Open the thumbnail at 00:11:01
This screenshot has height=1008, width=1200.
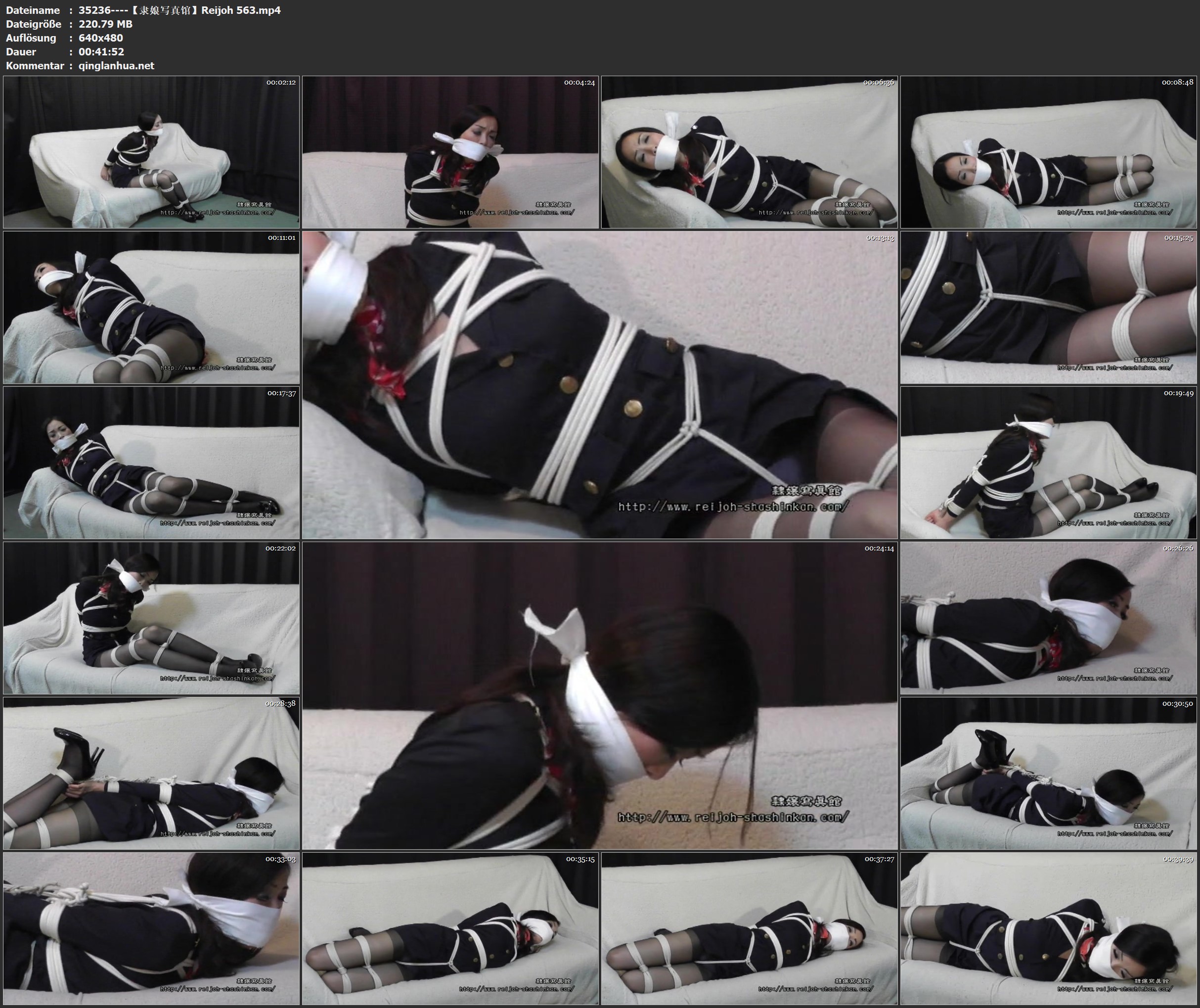pyautogui.click(x=151, y=307)
